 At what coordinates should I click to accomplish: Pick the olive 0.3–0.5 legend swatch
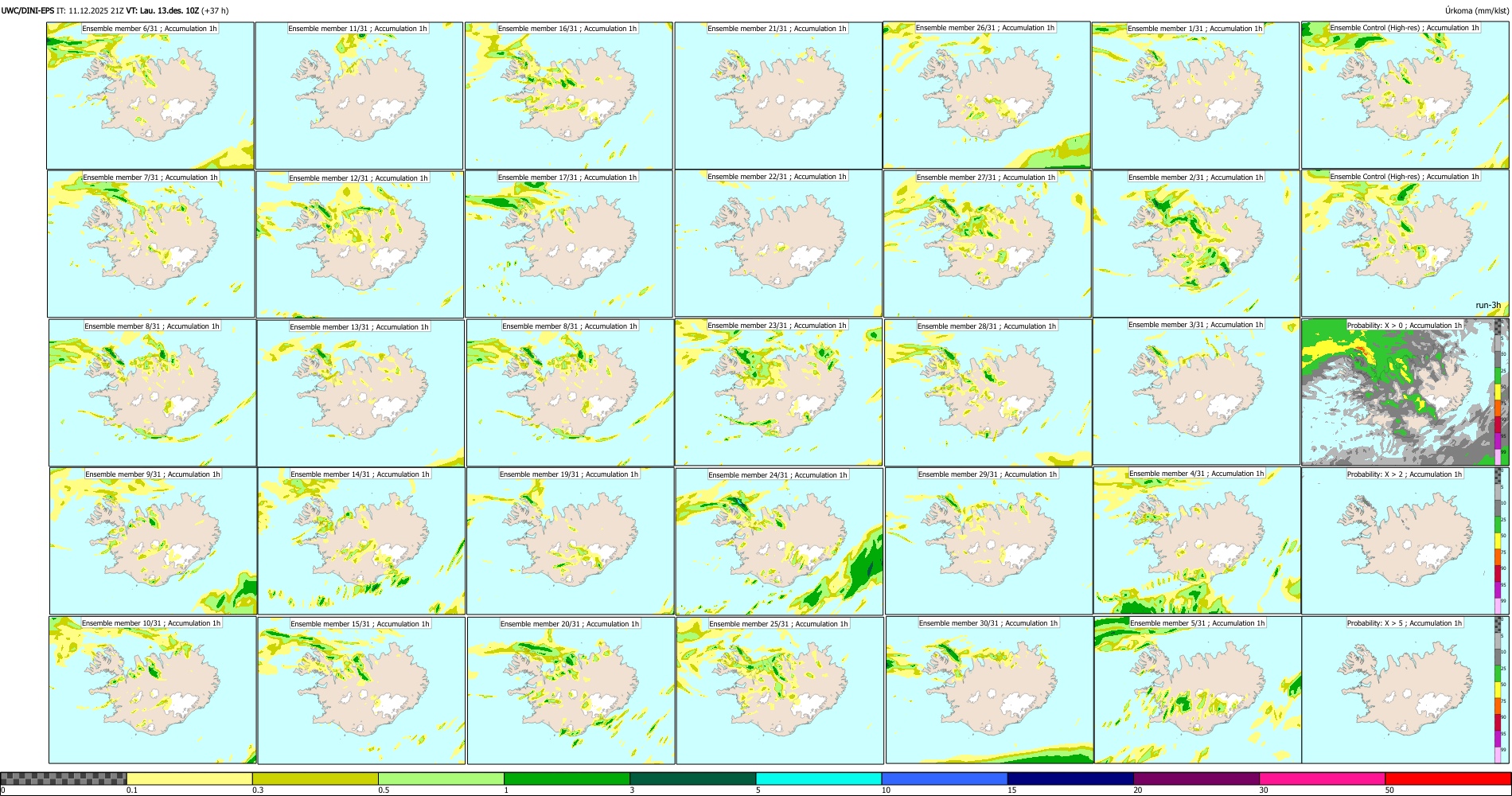tap(315, 778)
